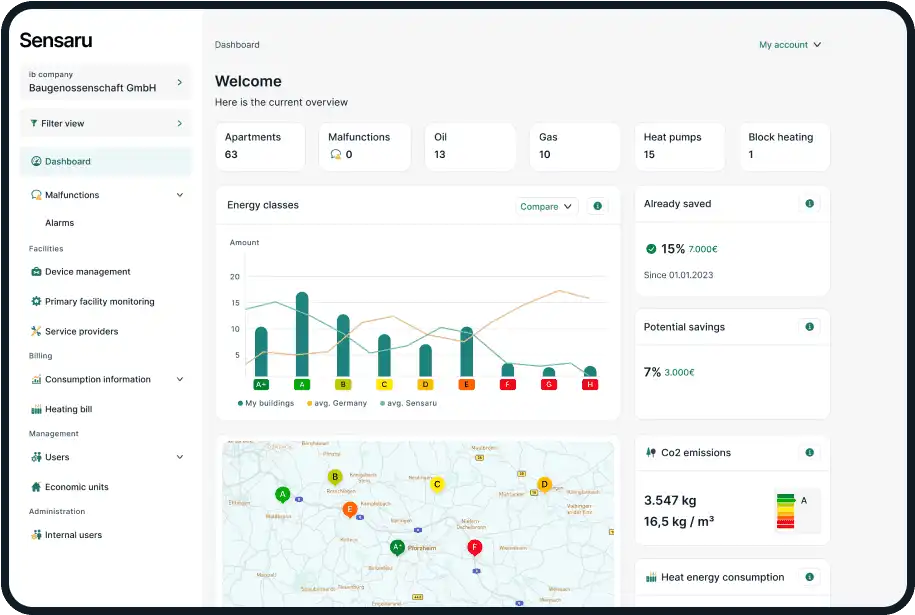This screenshot has height=615, width=915.
Task: Open the My account dropdown
Action: click(x=790, y=45)
